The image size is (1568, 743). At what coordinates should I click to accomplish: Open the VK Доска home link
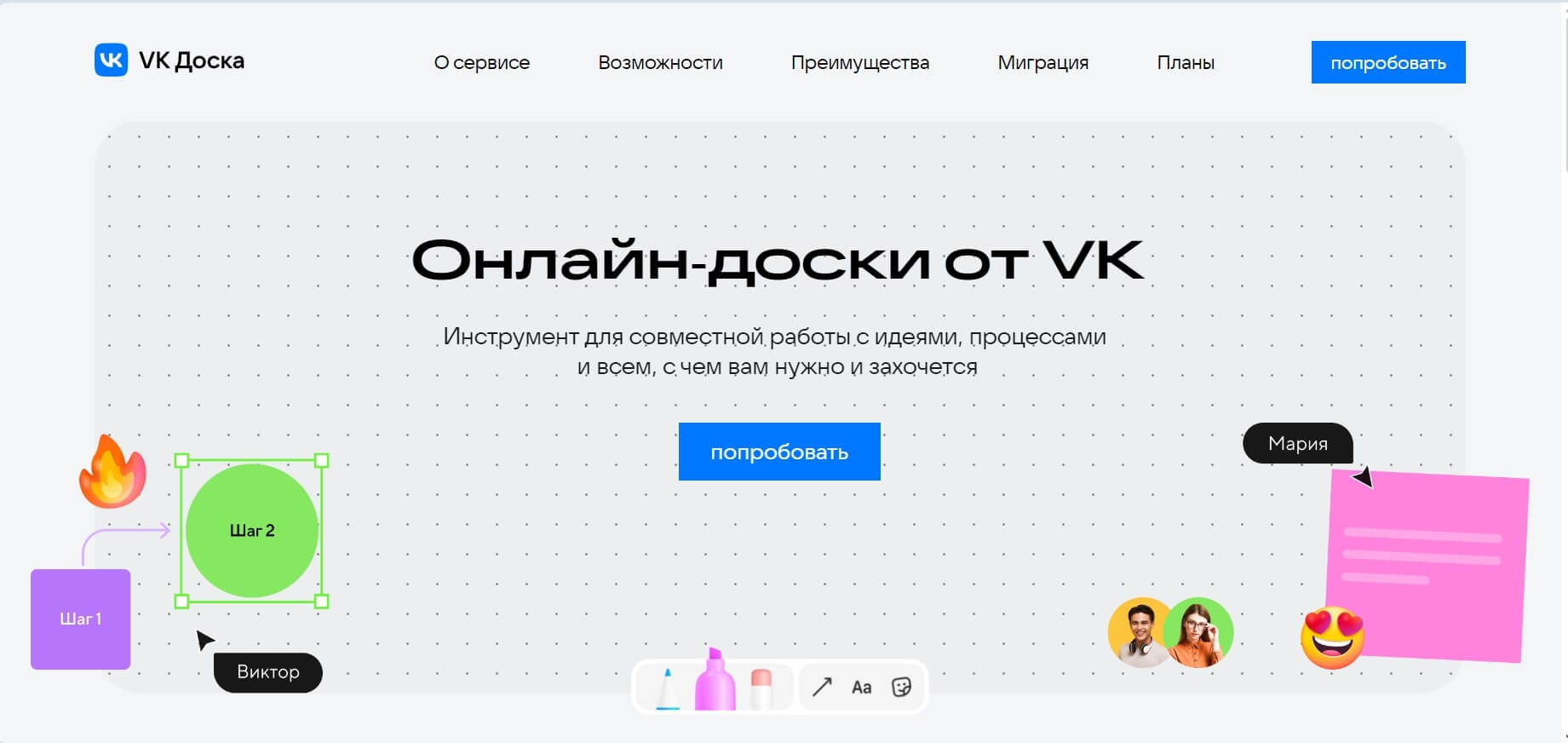pos(169,60)
